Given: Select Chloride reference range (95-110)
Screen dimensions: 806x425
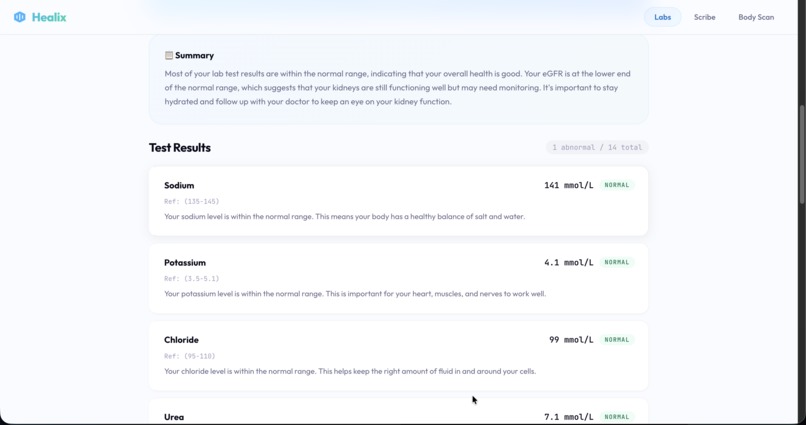Looking at the screenshot, I should pos(189,356).
